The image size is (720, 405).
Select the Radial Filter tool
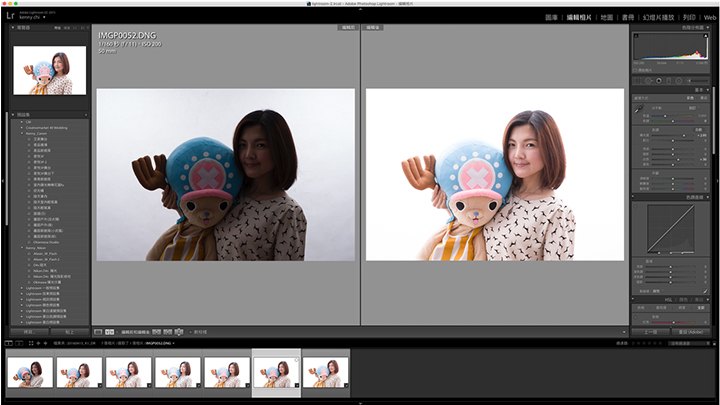[x=679, y=81]
